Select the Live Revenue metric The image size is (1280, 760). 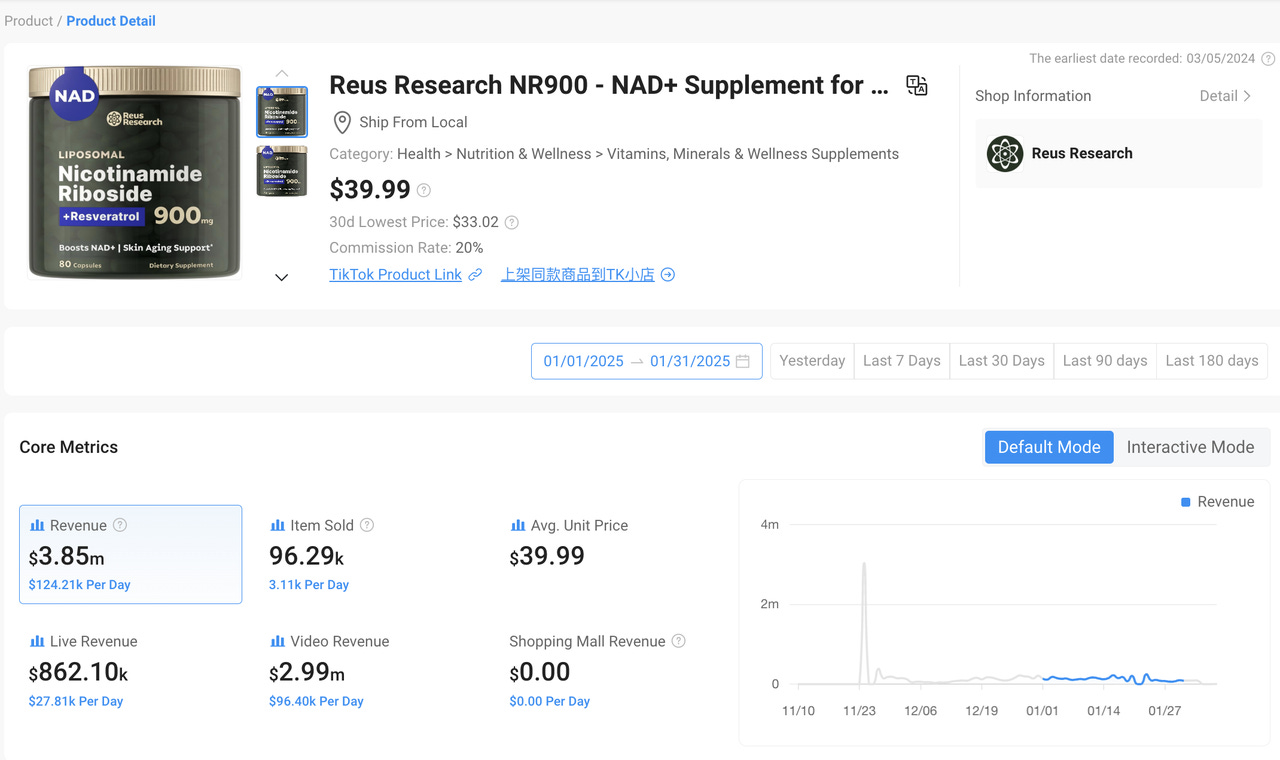[x=131, y=670]
